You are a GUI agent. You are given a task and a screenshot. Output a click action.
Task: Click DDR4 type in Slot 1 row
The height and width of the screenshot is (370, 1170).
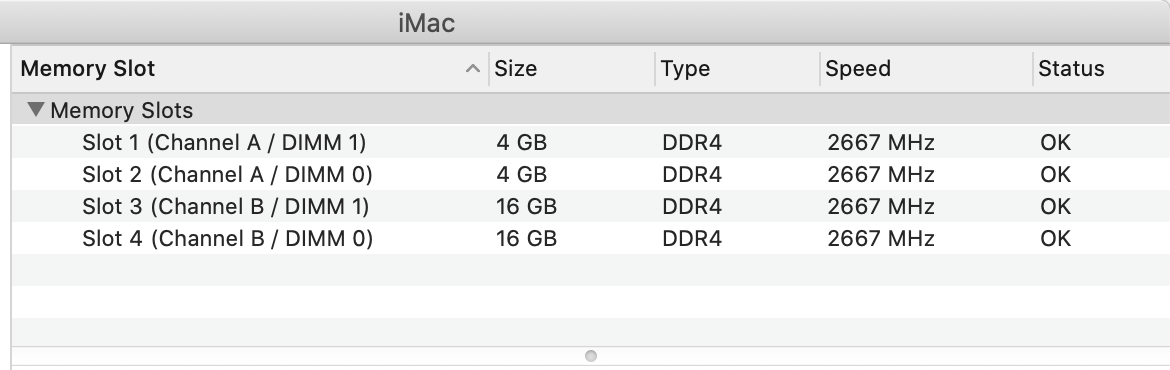pyautogui.click(x=692, y=142)
